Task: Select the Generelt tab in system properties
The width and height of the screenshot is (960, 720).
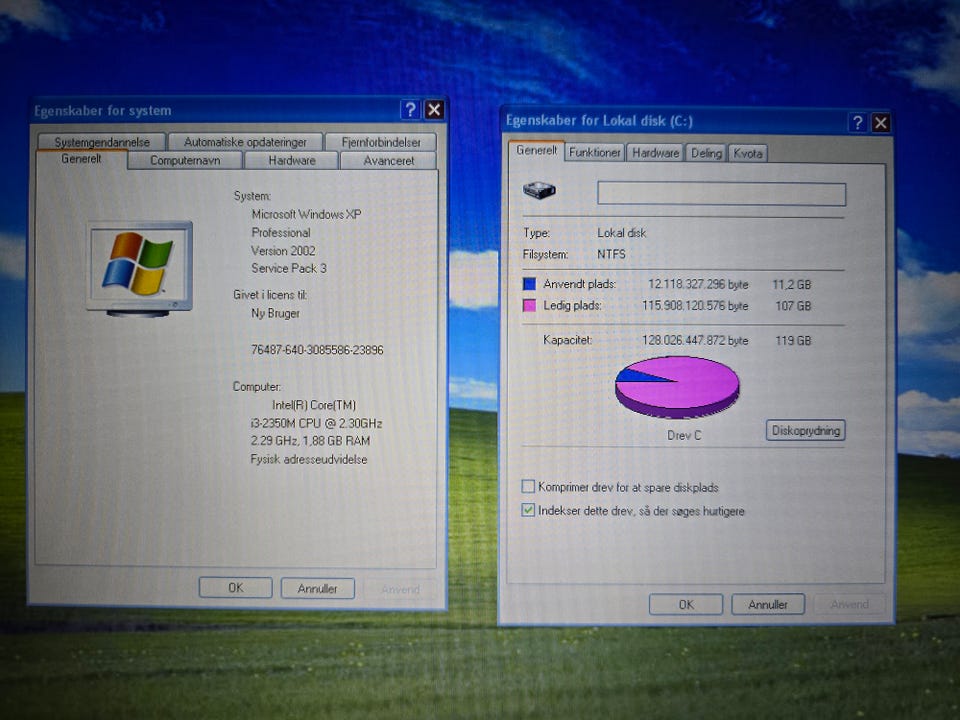Action: [x=81, y=159]
